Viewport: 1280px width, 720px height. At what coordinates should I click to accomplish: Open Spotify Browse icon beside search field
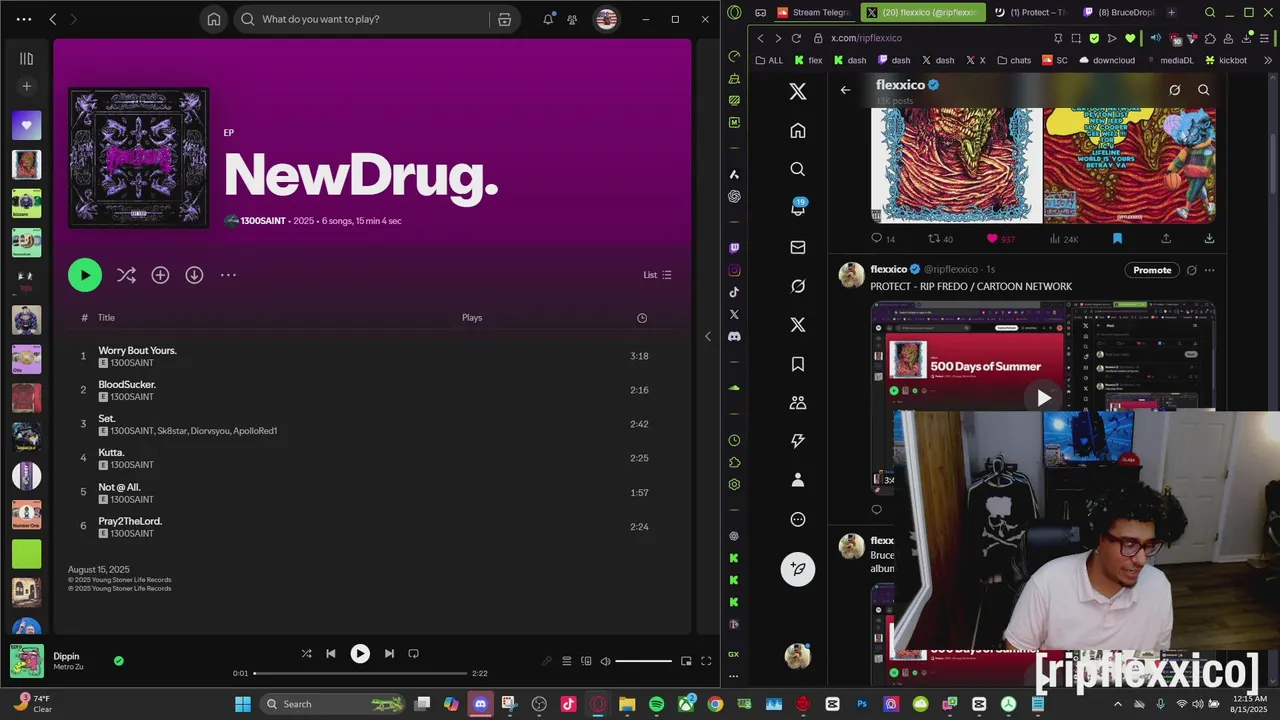(504, 19)
